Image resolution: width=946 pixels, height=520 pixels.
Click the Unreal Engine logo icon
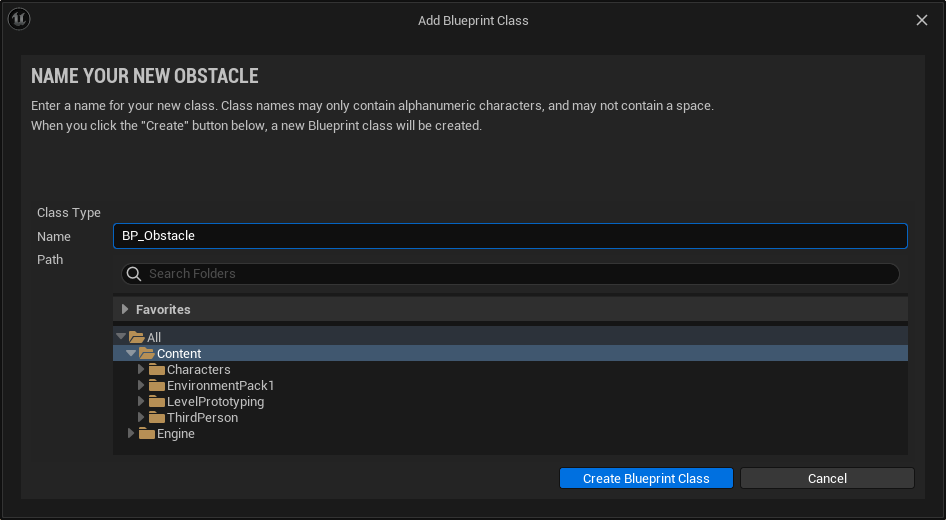point(19,19)
